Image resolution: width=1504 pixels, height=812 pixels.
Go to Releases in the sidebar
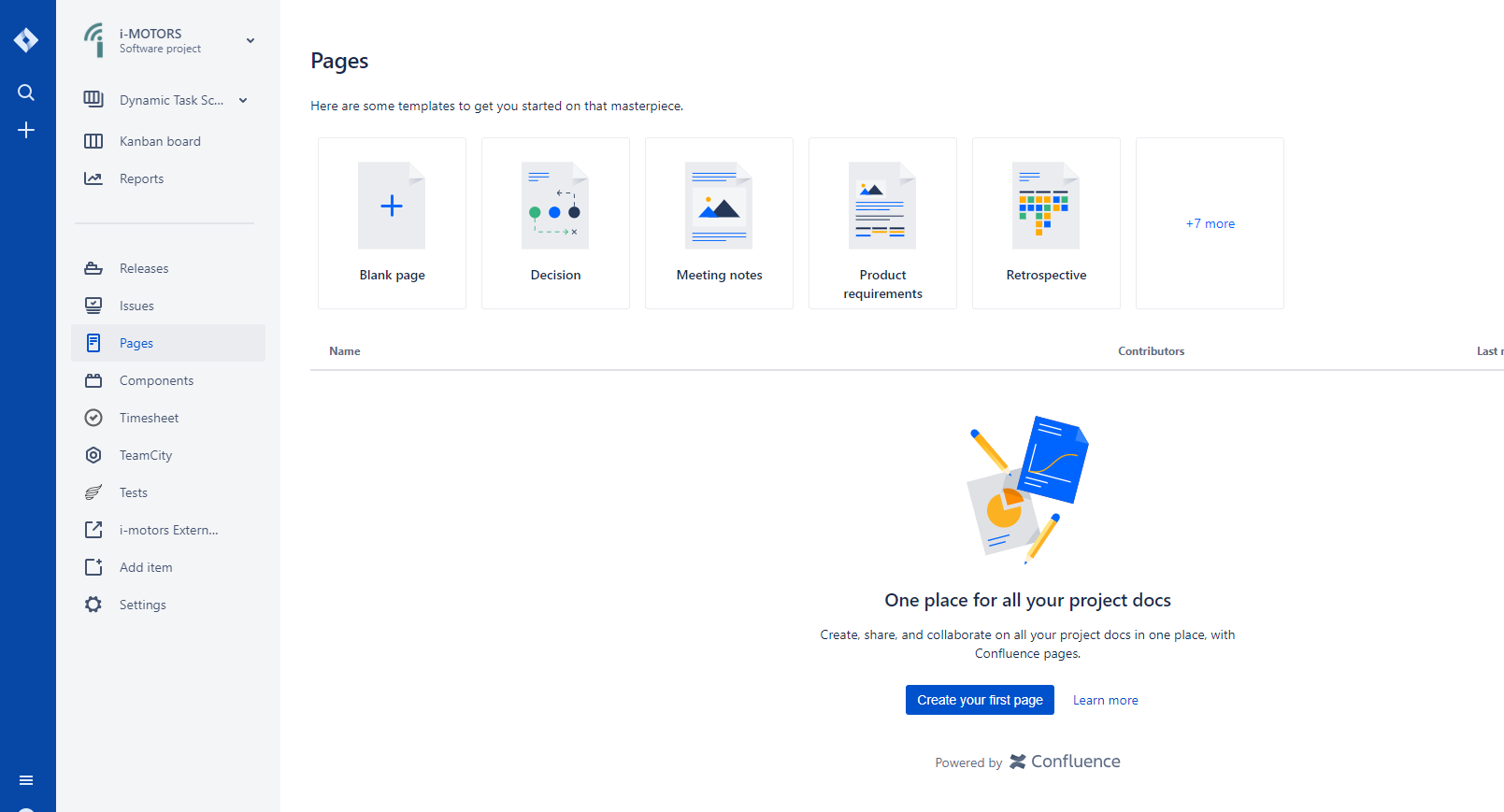coord(168,268)
